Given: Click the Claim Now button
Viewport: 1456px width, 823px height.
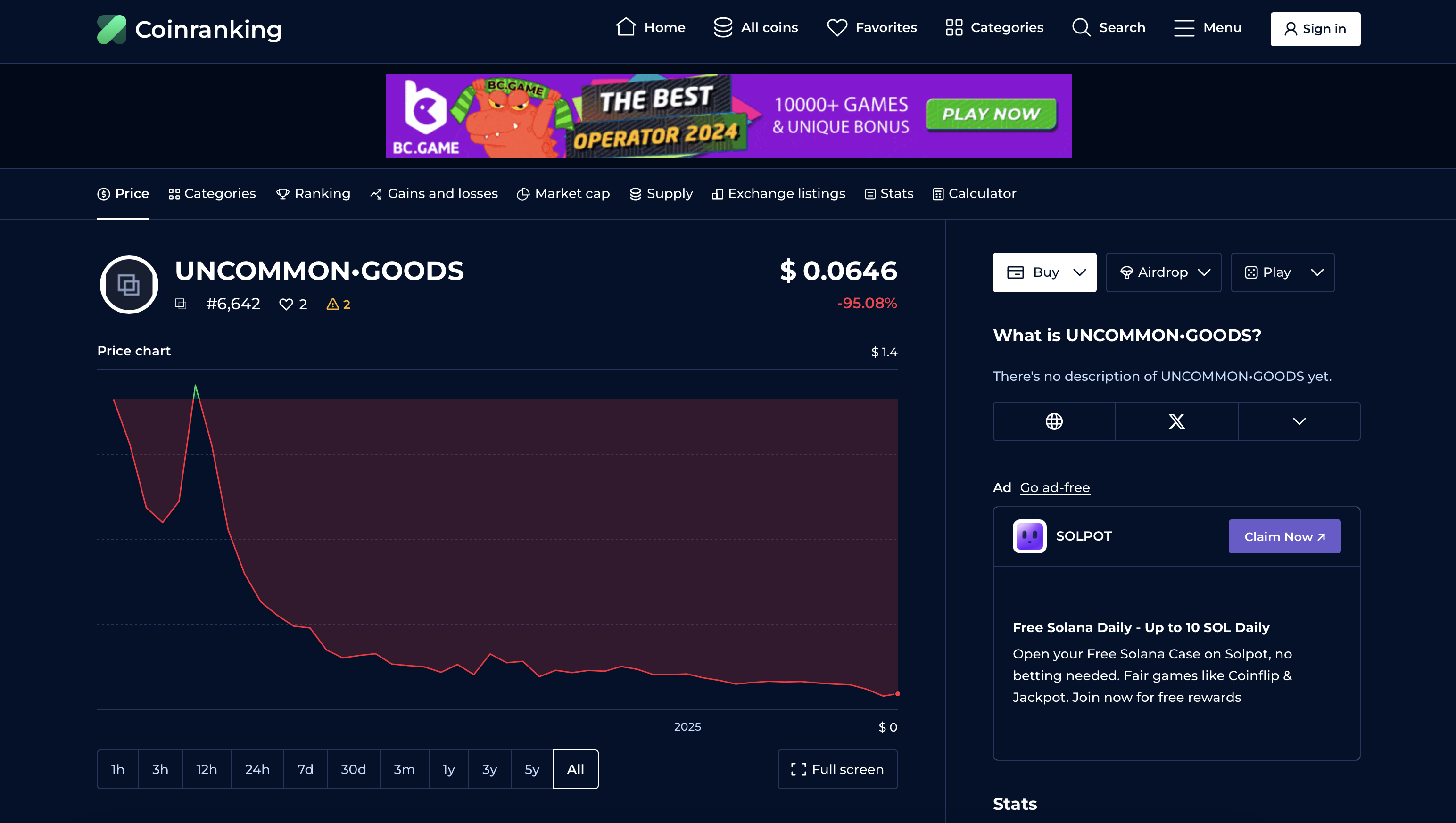Looking at the screenshot, I should tap(1284, 536).
